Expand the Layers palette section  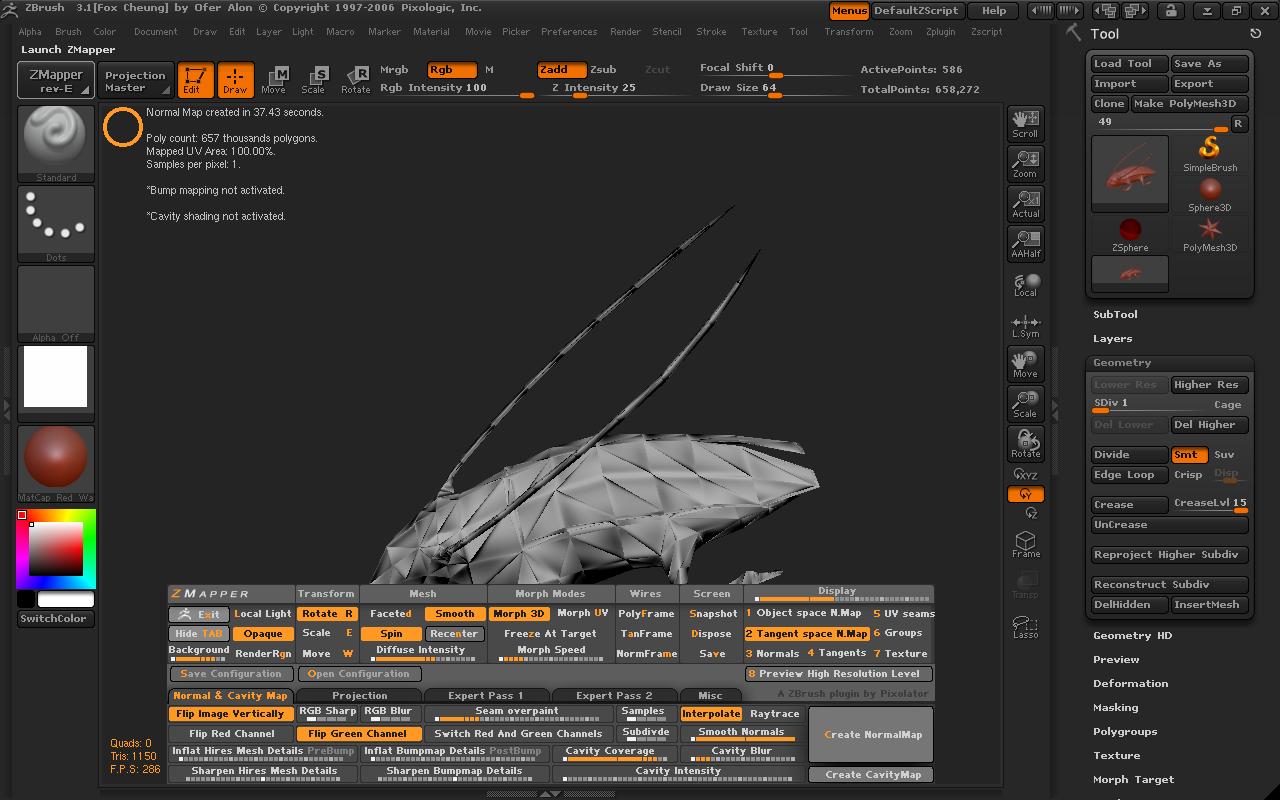(x=1113, y=339)
